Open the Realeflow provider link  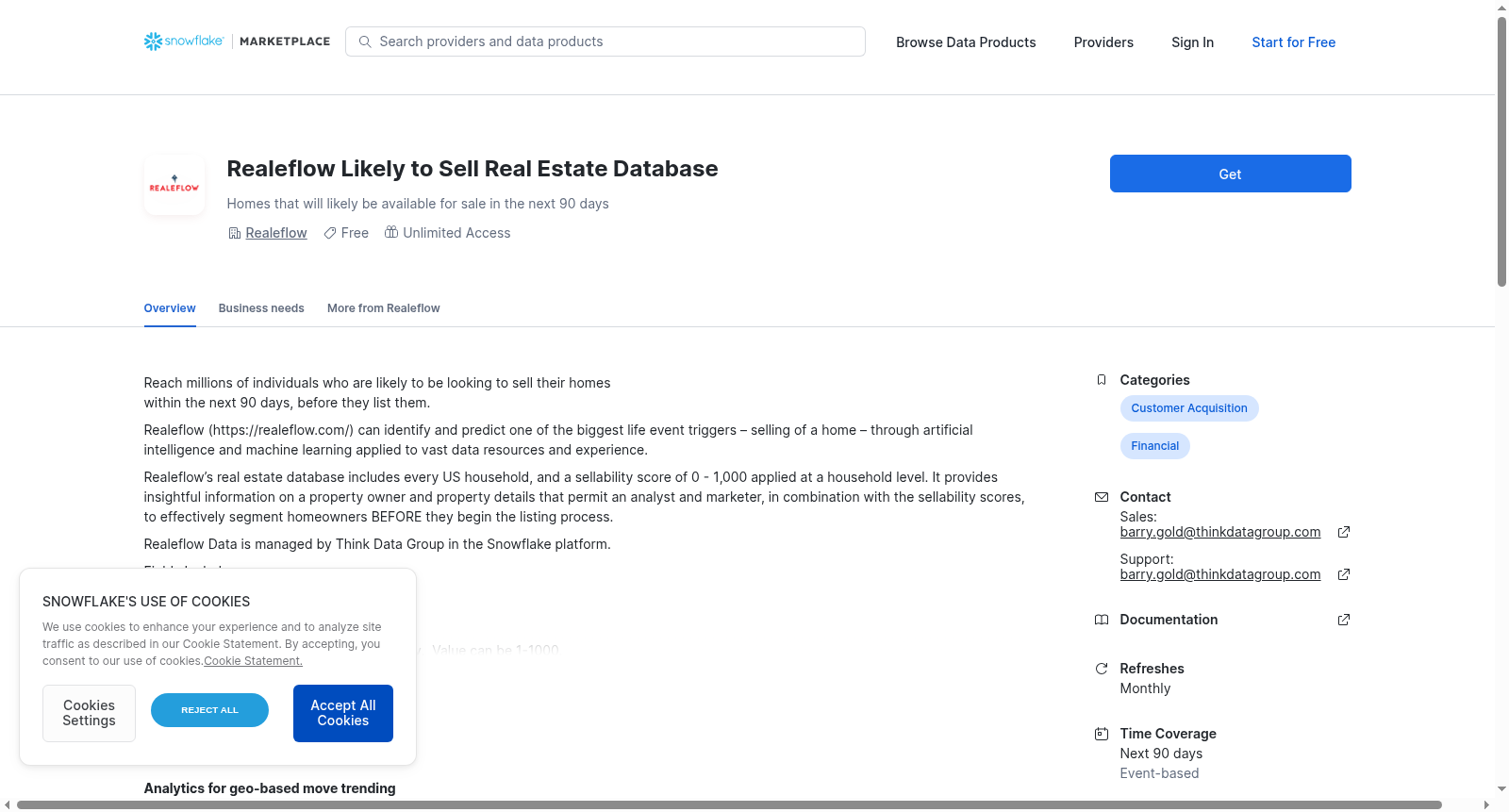click(x=276, y=233)
